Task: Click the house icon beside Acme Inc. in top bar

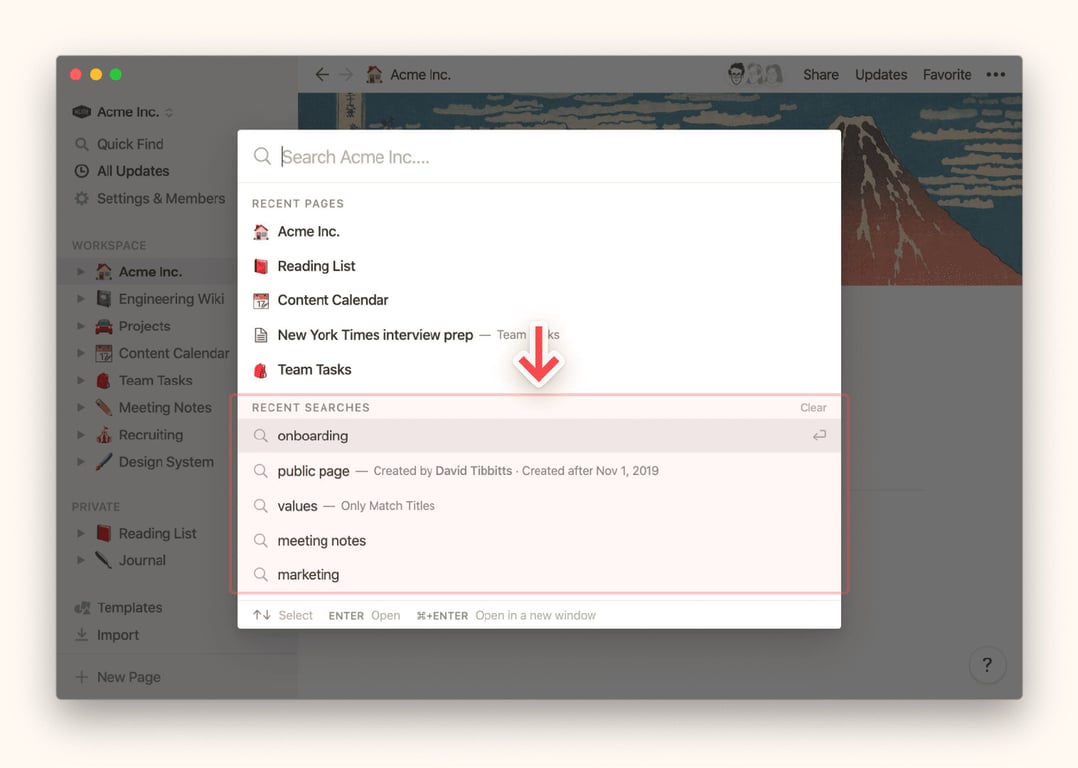Action: point(374,74)
